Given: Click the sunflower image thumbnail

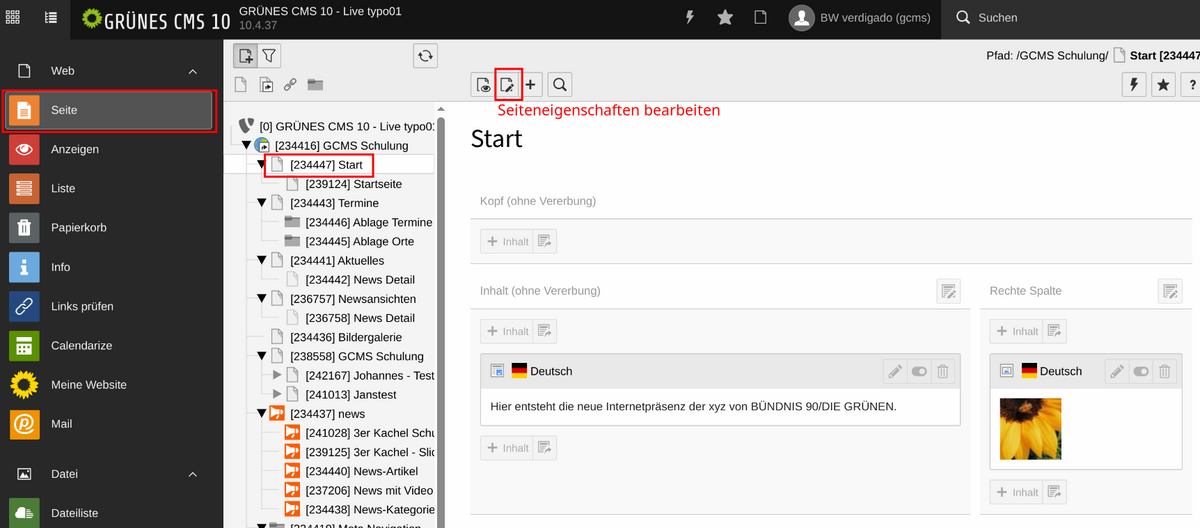Looking at the screenshot, I should pyautogui.click(x=1031, y=429).
